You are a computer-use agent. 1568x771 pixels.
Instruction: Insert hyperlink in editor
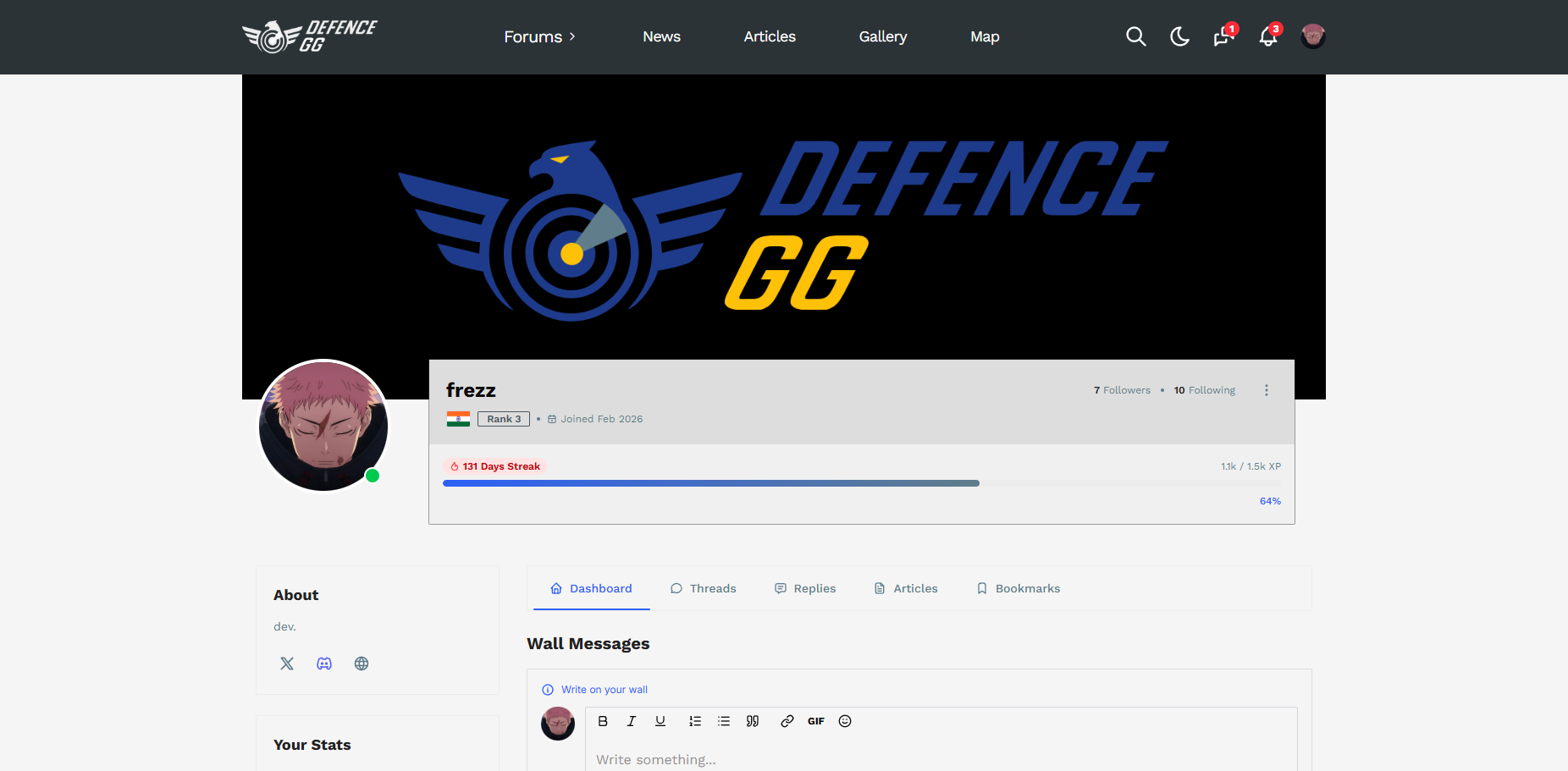click(787, 721)
